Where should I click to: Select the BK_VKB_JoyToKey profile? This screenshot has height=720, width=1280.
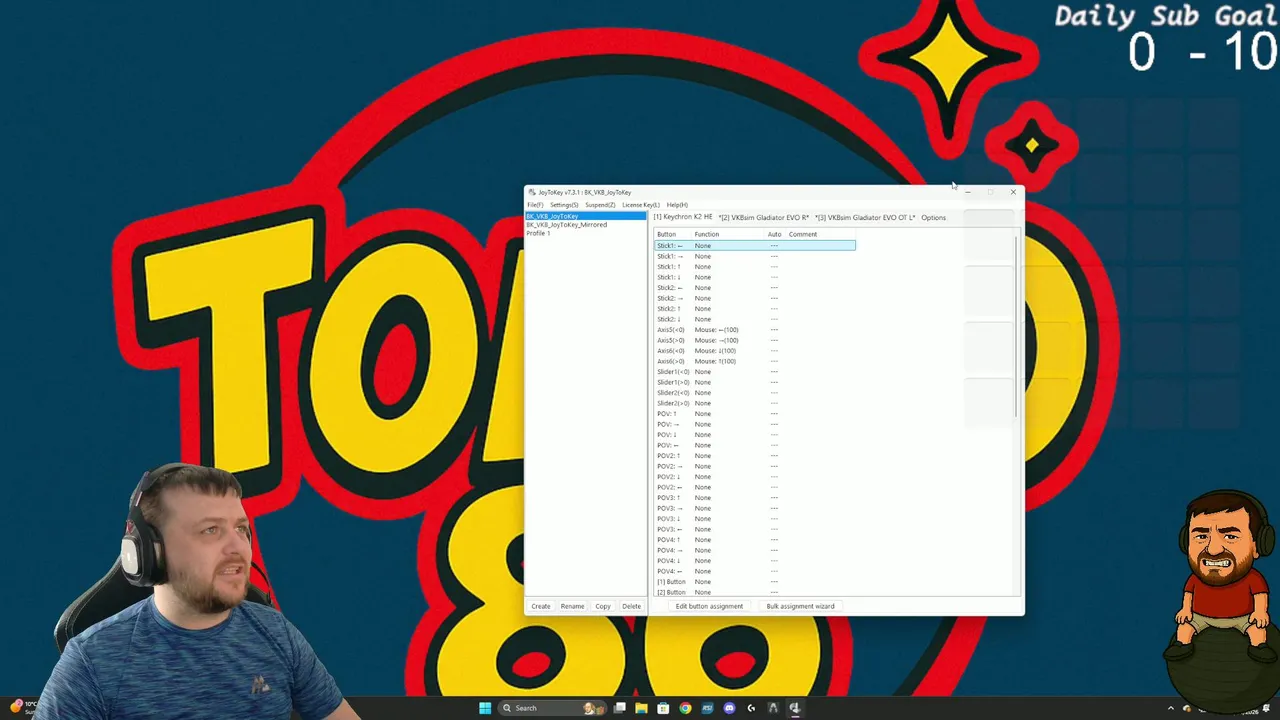(x=586, y=216)
